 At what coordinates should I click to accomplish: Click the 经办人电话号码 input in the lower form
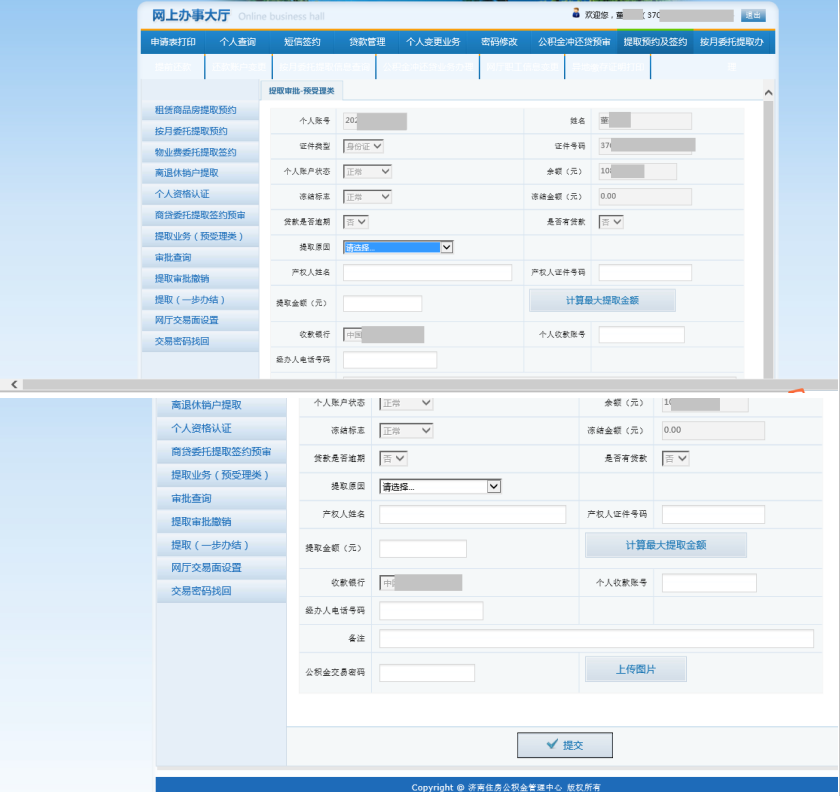[x=431, y=611]
